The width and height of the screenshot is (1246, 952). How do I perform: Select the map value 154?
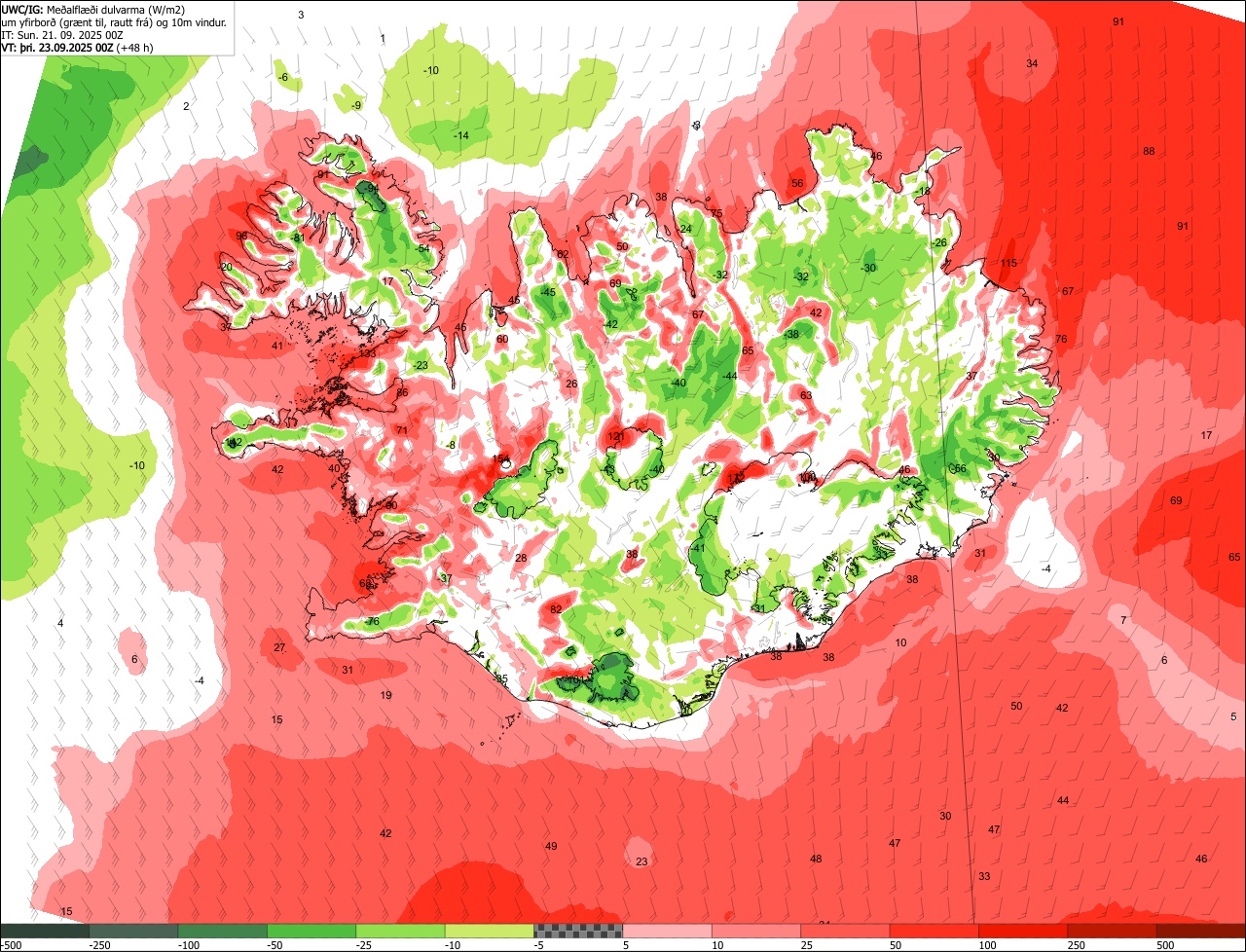tap(501, 459)
